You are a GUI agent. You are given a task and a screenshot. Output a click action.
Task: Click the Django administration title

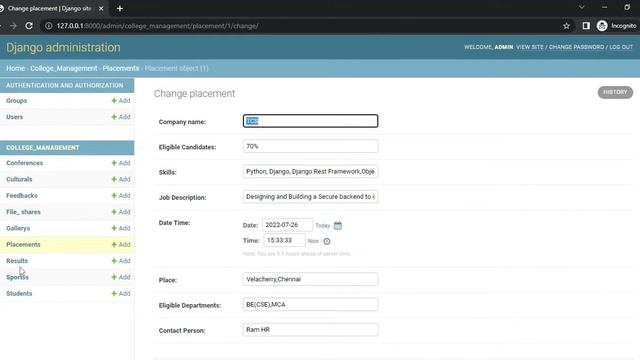63,47
